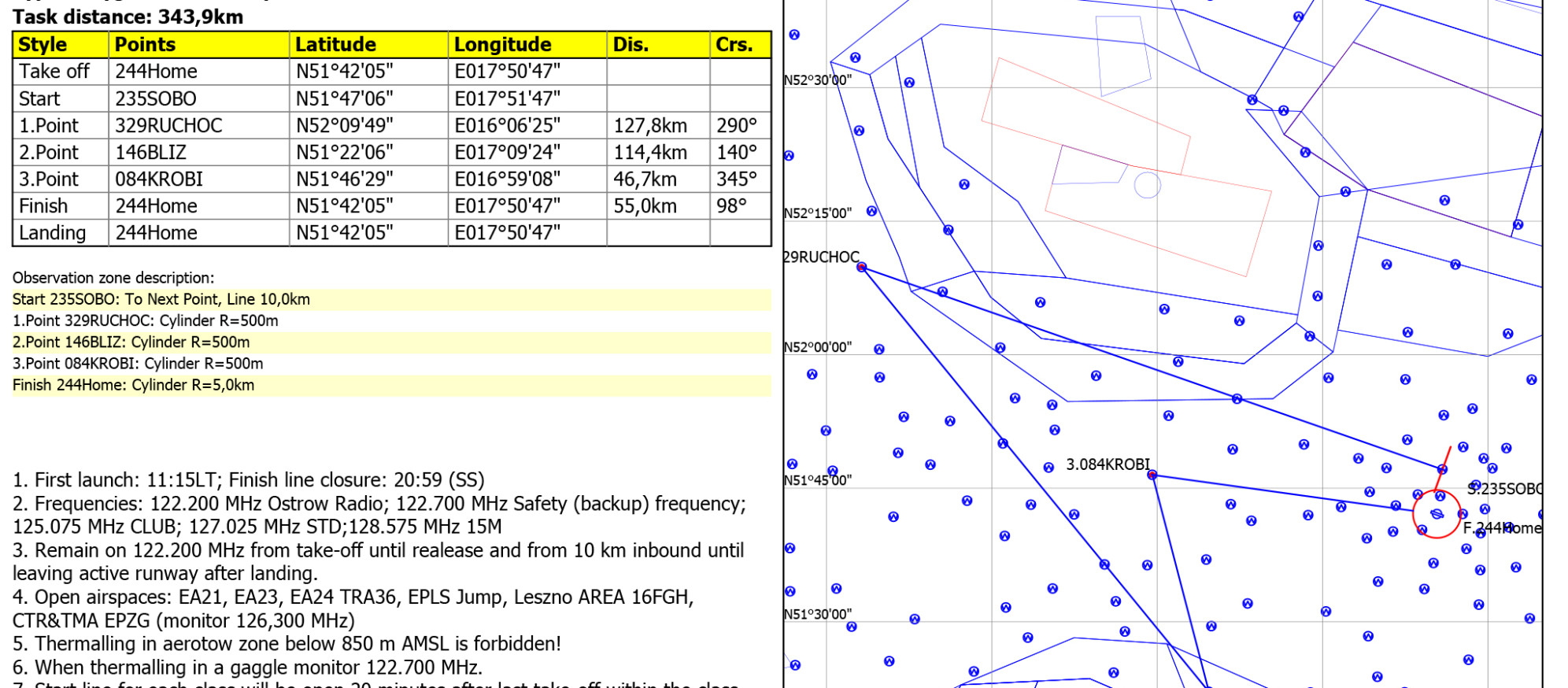This screenshot has height=688, width=1568.
Task: Select the 329RUCHOC cell in Points column
Action: [x=168, y=126]
